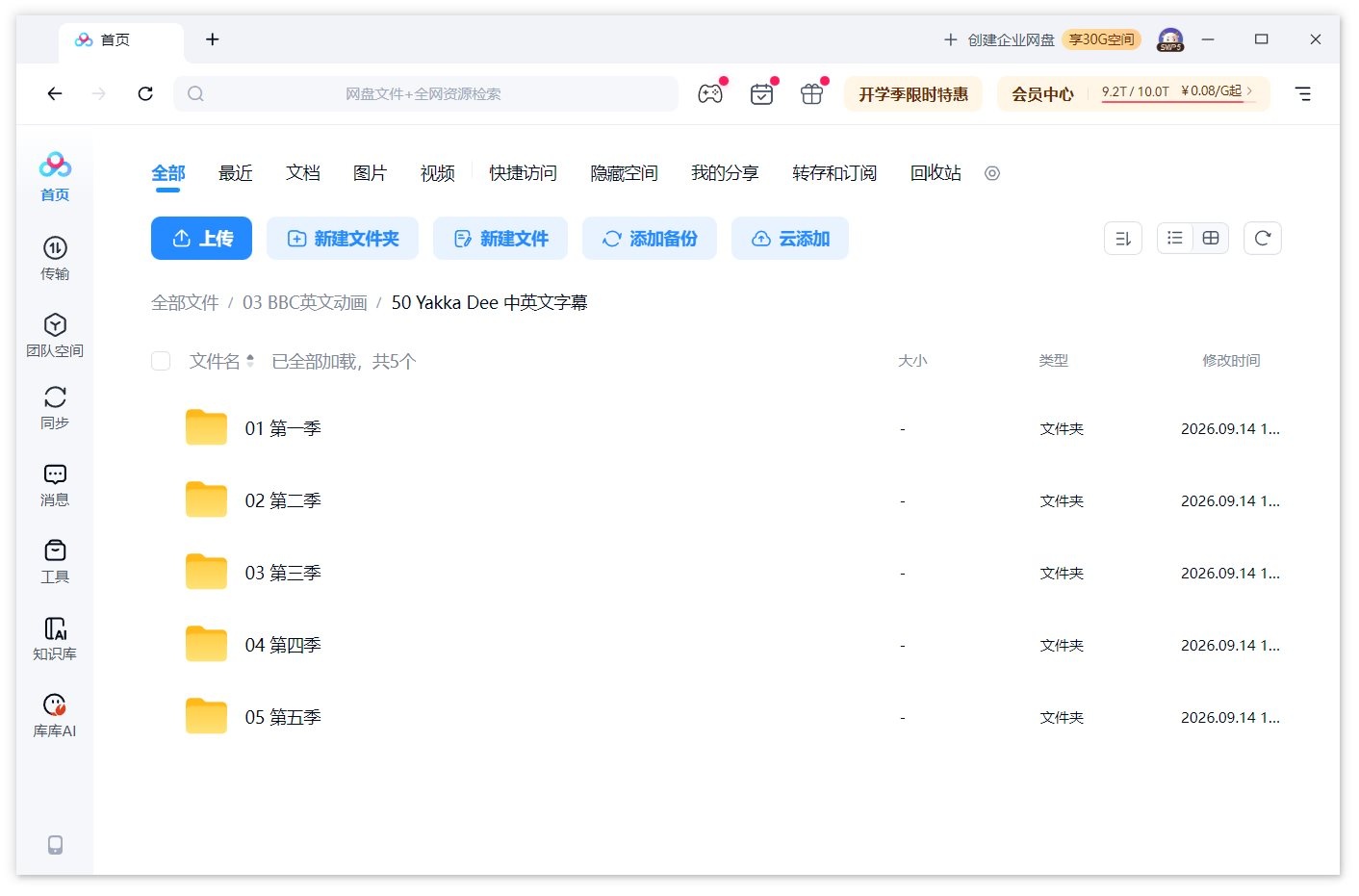Click the back navigation arrow
1359x896 pixels.
55,93
